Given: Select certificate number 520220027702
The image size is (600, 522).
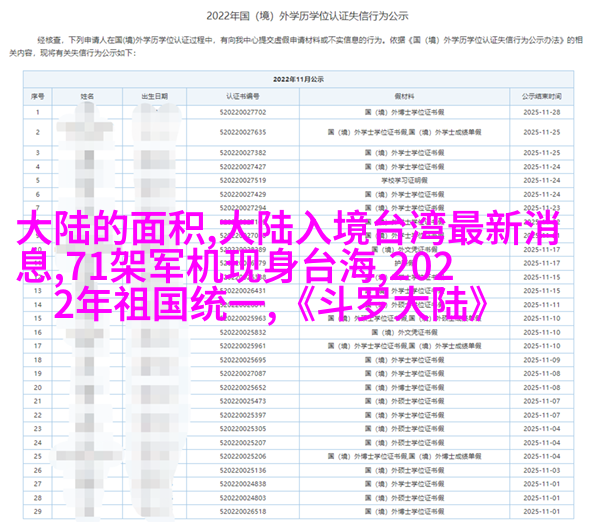Looking at the screenshot, I should tap(243, 112).
